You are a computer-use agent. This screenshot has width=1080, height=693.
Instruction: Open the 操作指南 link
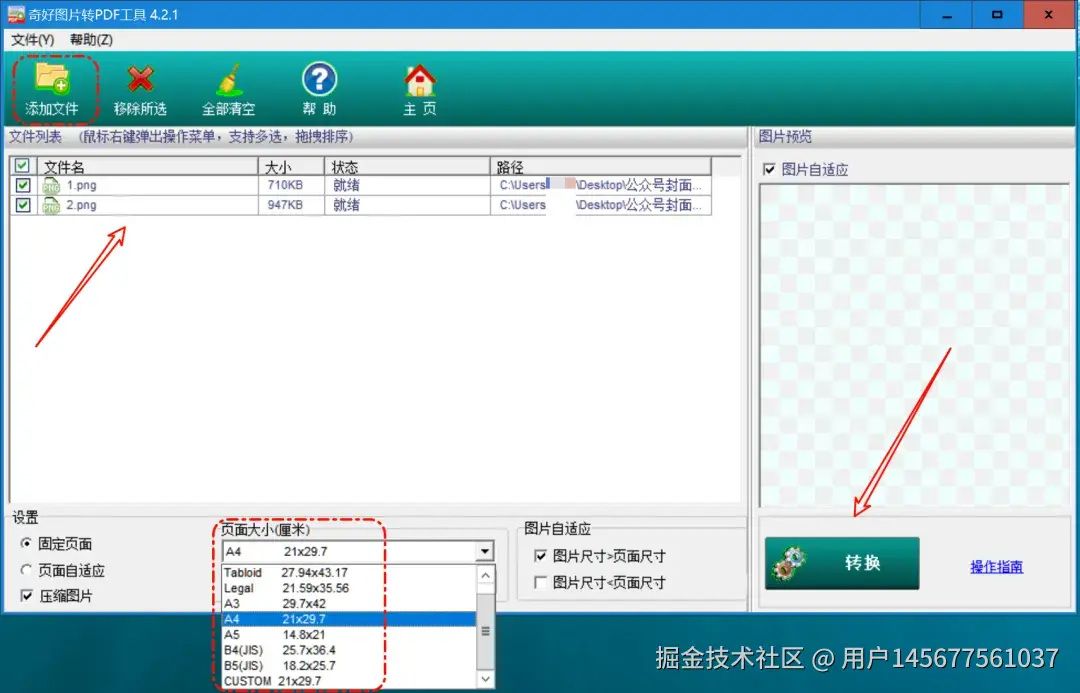(996, 567)
